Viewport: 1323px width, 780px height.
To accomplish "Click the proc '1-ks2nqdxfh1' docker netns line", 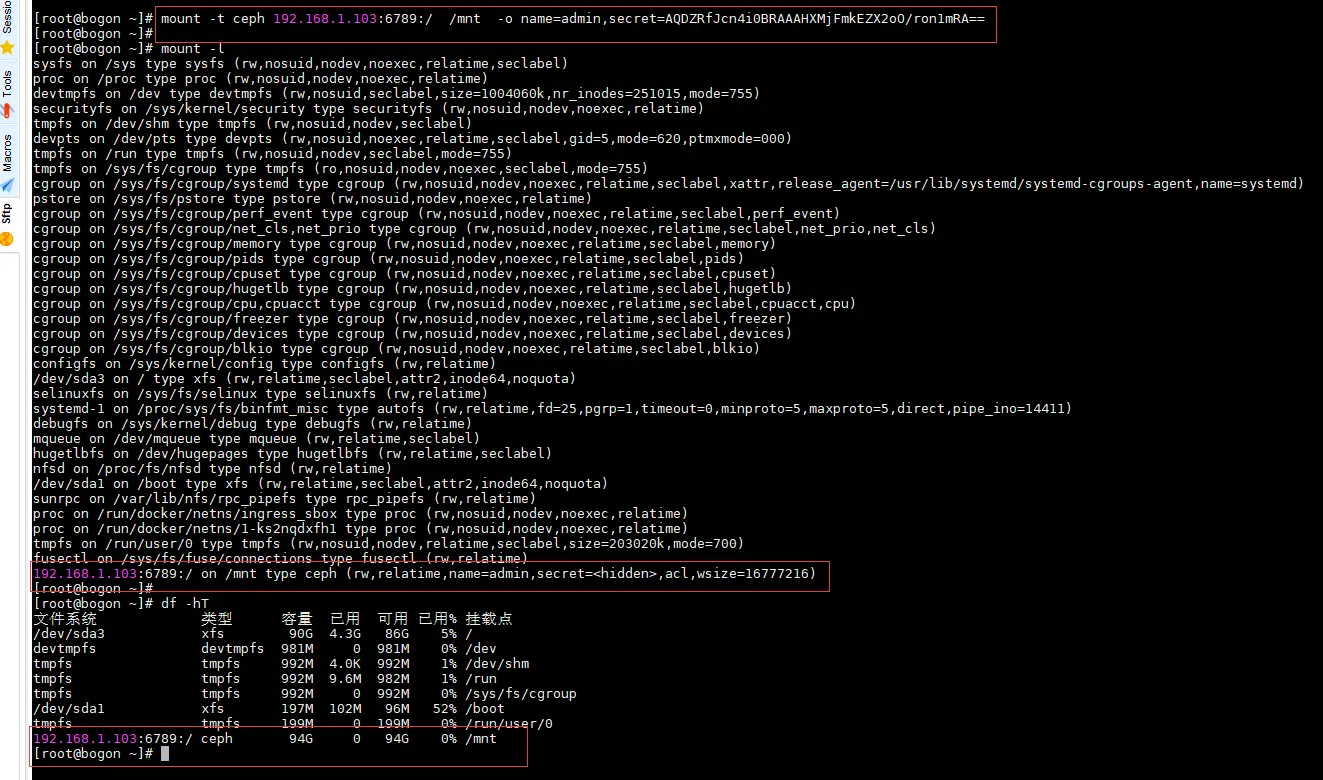I will [x=360, y=529].
